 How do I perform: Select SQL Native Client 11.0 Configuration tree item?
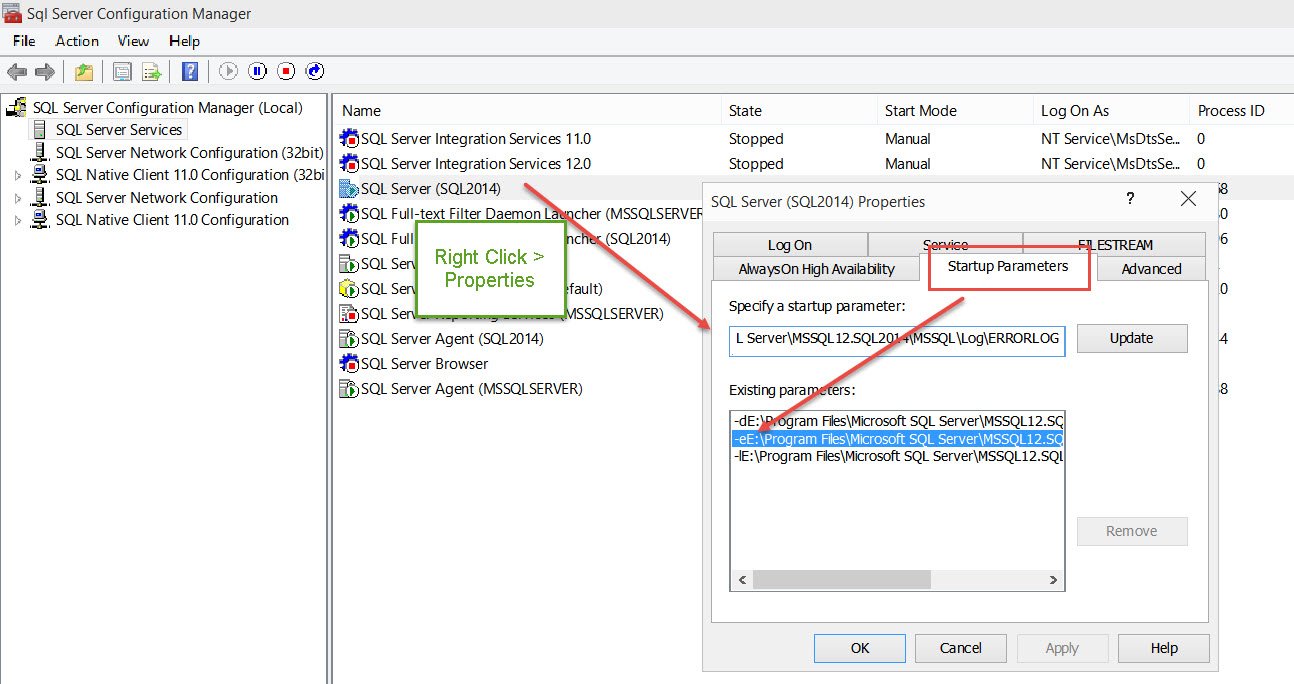point(172,220)
